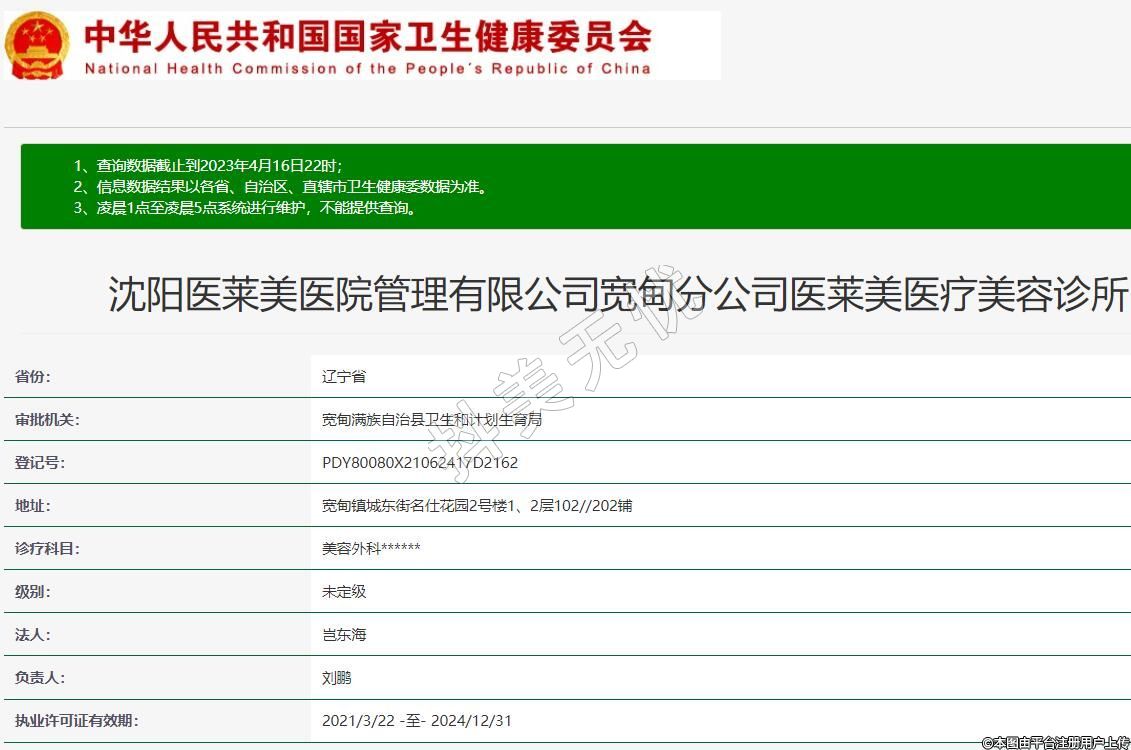Click the second notice about provincial data

(280, 187)
